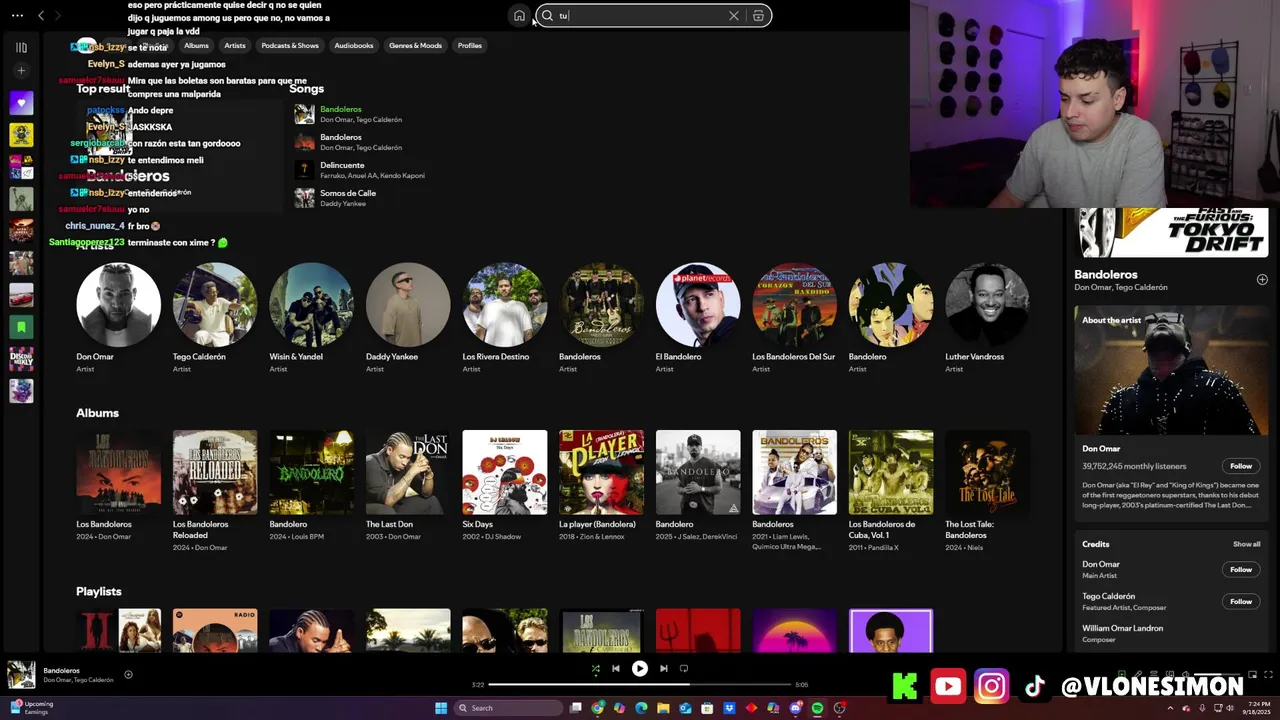The width and height of the screenshot is (1280, 720).
Task: Open Six Days album by DJ Shadow
Action: (505, 472)
